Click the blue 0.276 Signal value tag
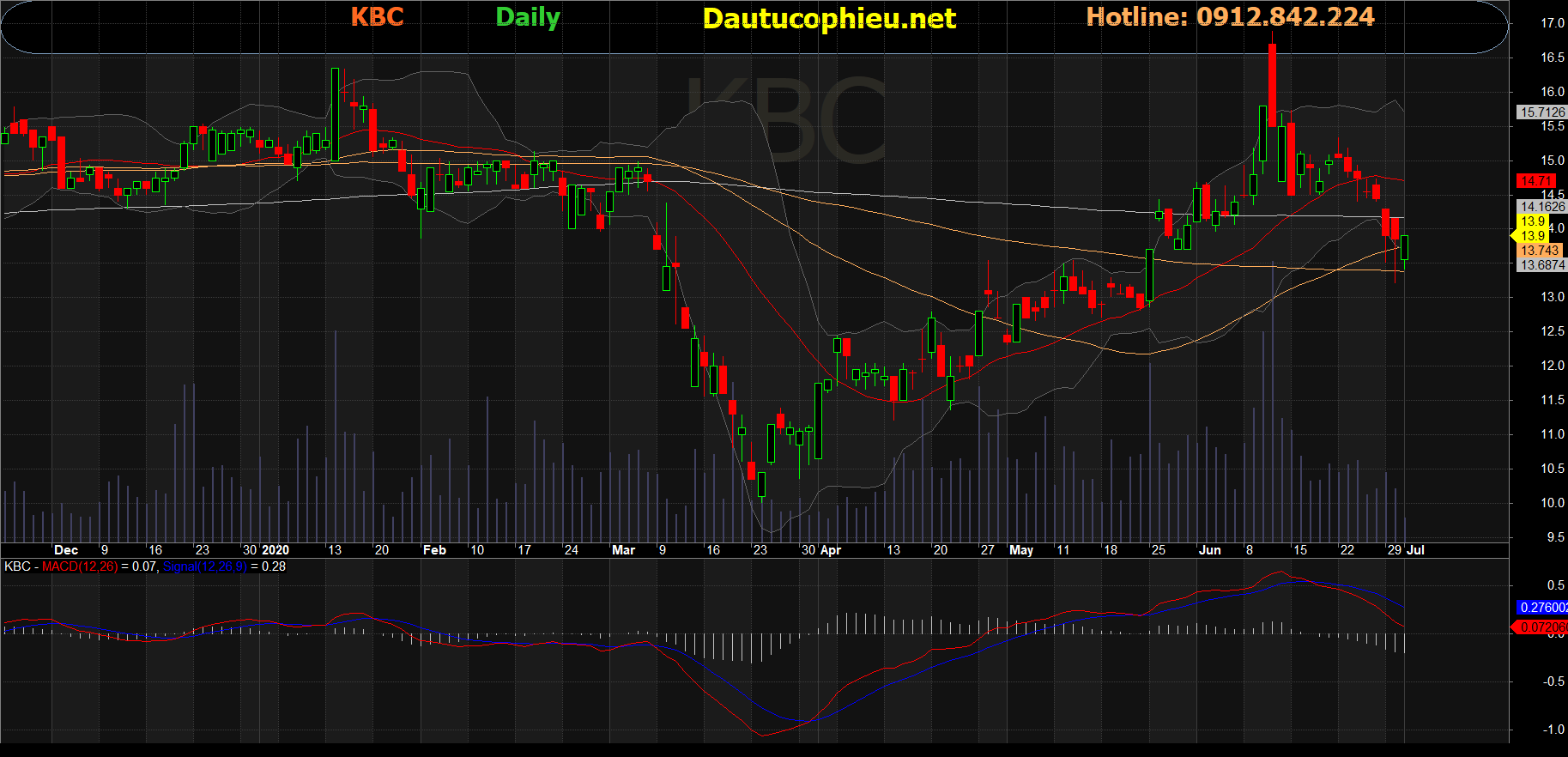 point(1542,608)
